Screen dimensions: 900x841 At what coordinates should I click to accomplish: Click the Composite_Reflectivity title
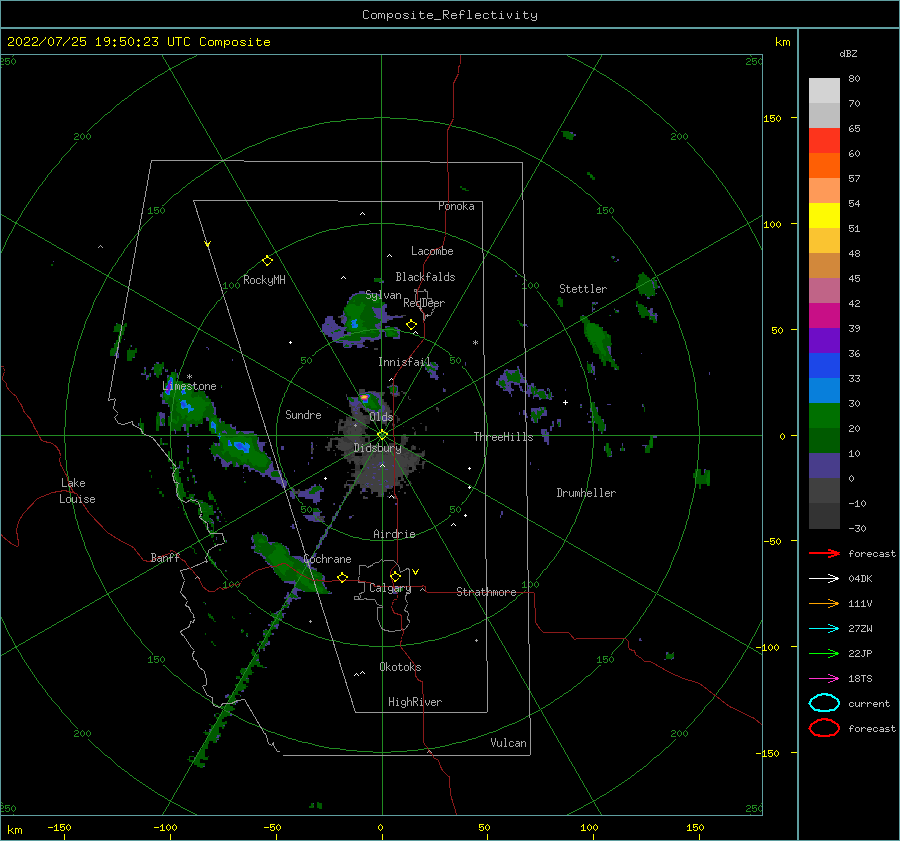[450, 15]
